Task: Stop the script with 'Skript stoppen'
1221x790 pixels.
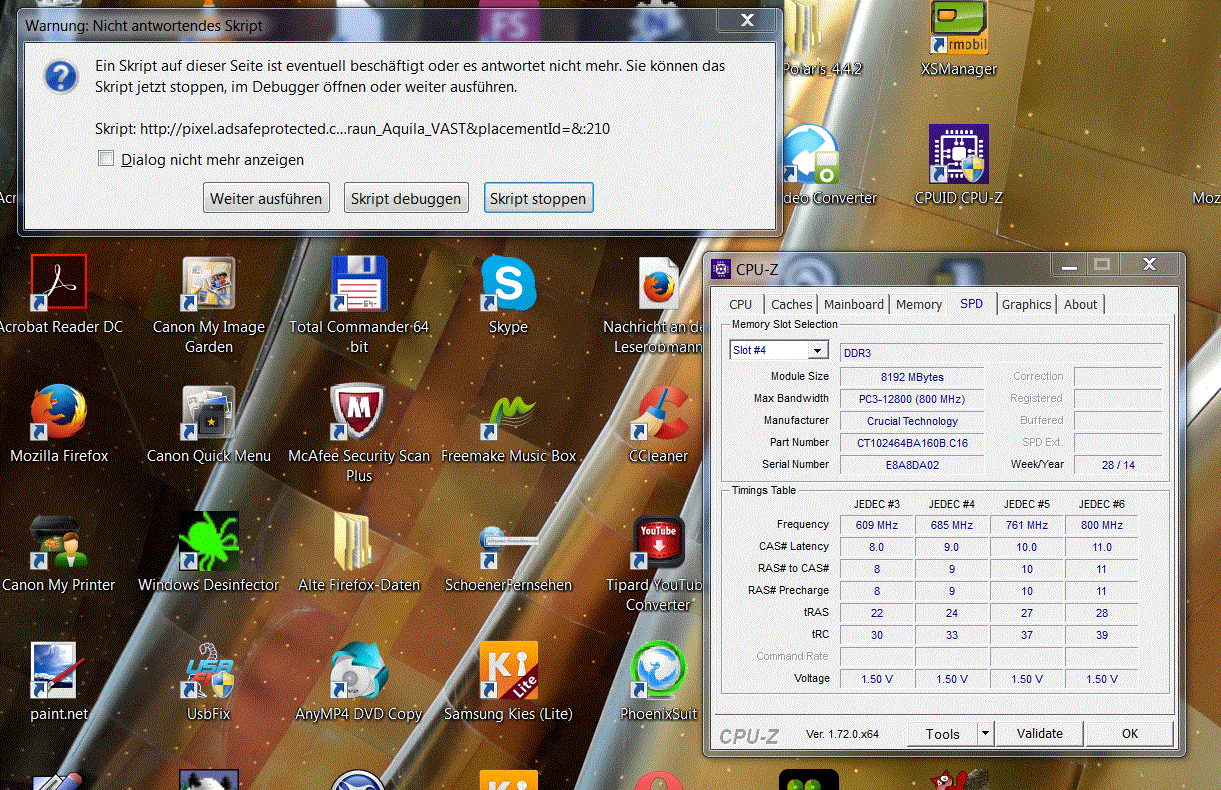Action: (x=538, y=198)
